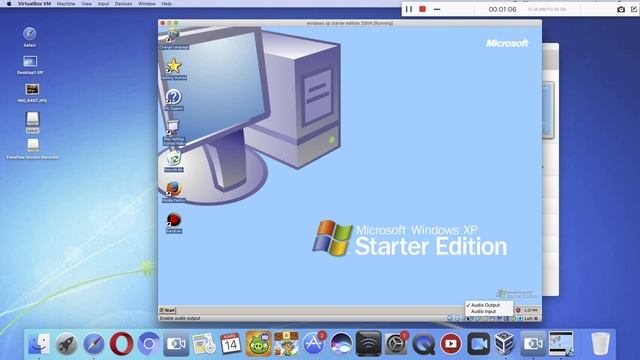Click the VM window title text
The height and width of the screenshot is (360, 640).
coord(350,23)
